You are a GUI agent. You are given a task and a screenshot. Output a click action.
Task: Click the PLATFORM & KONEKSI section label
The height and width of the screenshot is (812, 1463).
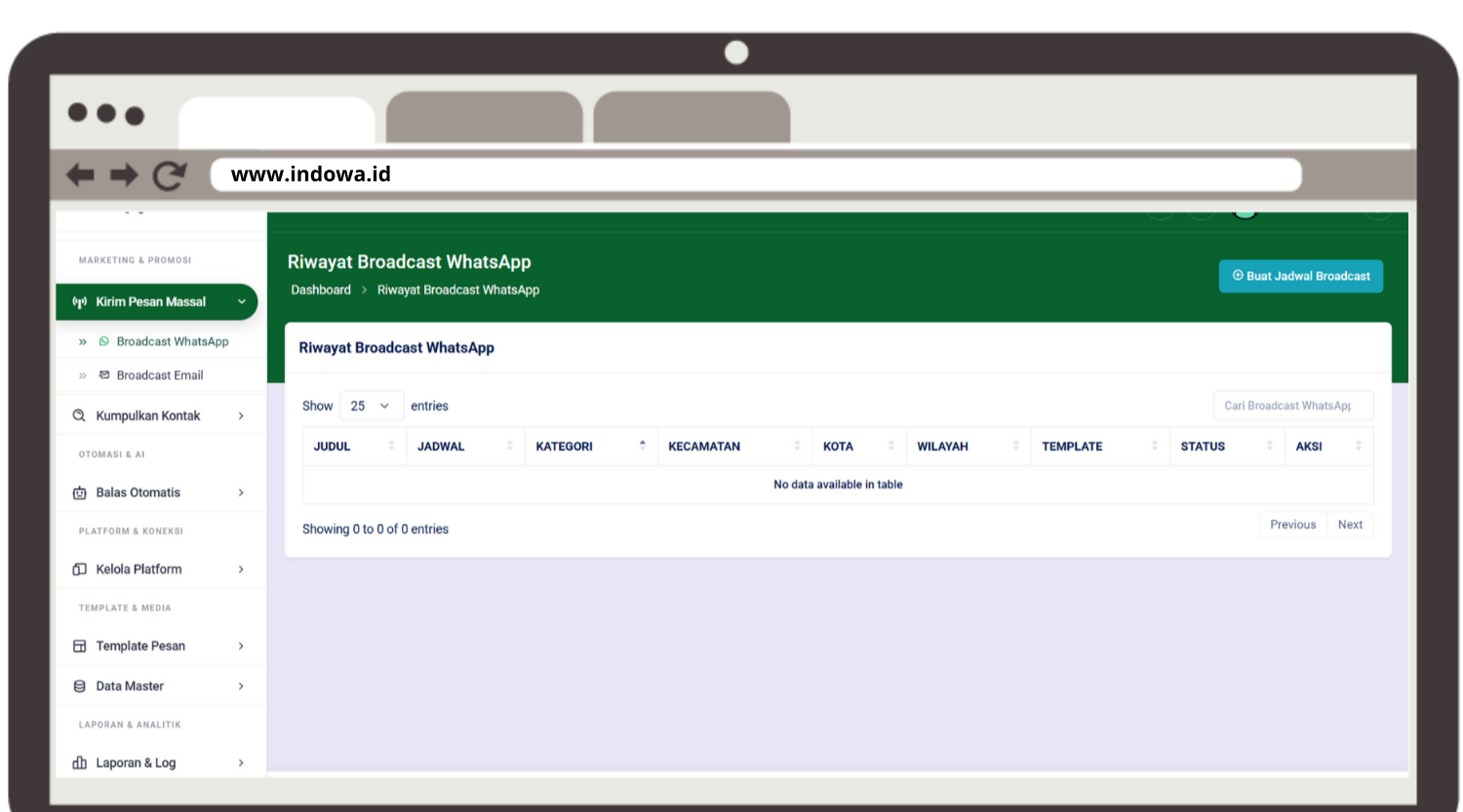[x=131, y=531]
